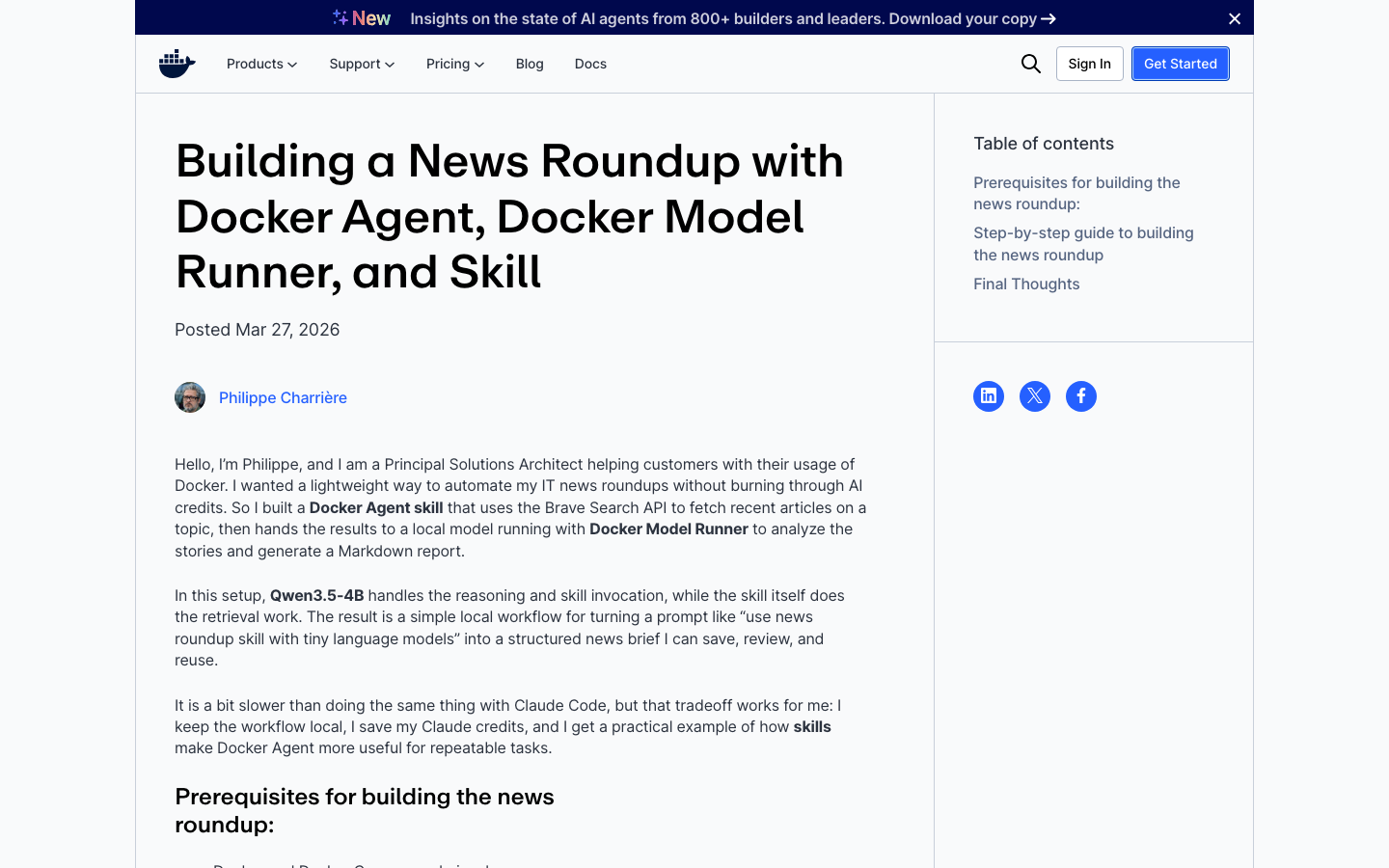
Task: Open Philippe Charrière's author page link
Action: click(283, 397)
